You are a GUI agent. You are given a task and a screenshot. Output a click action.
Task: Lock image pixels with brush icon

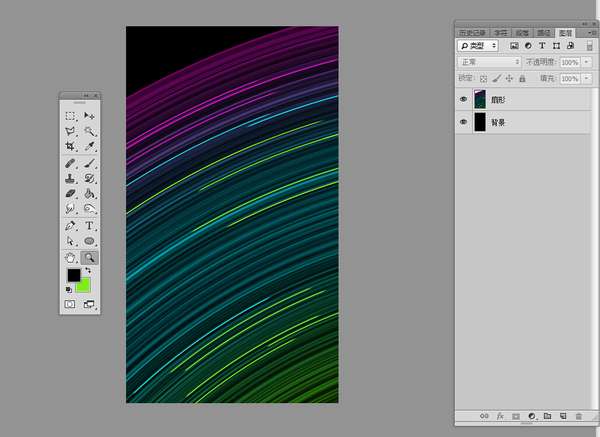[x=496, y=79]
